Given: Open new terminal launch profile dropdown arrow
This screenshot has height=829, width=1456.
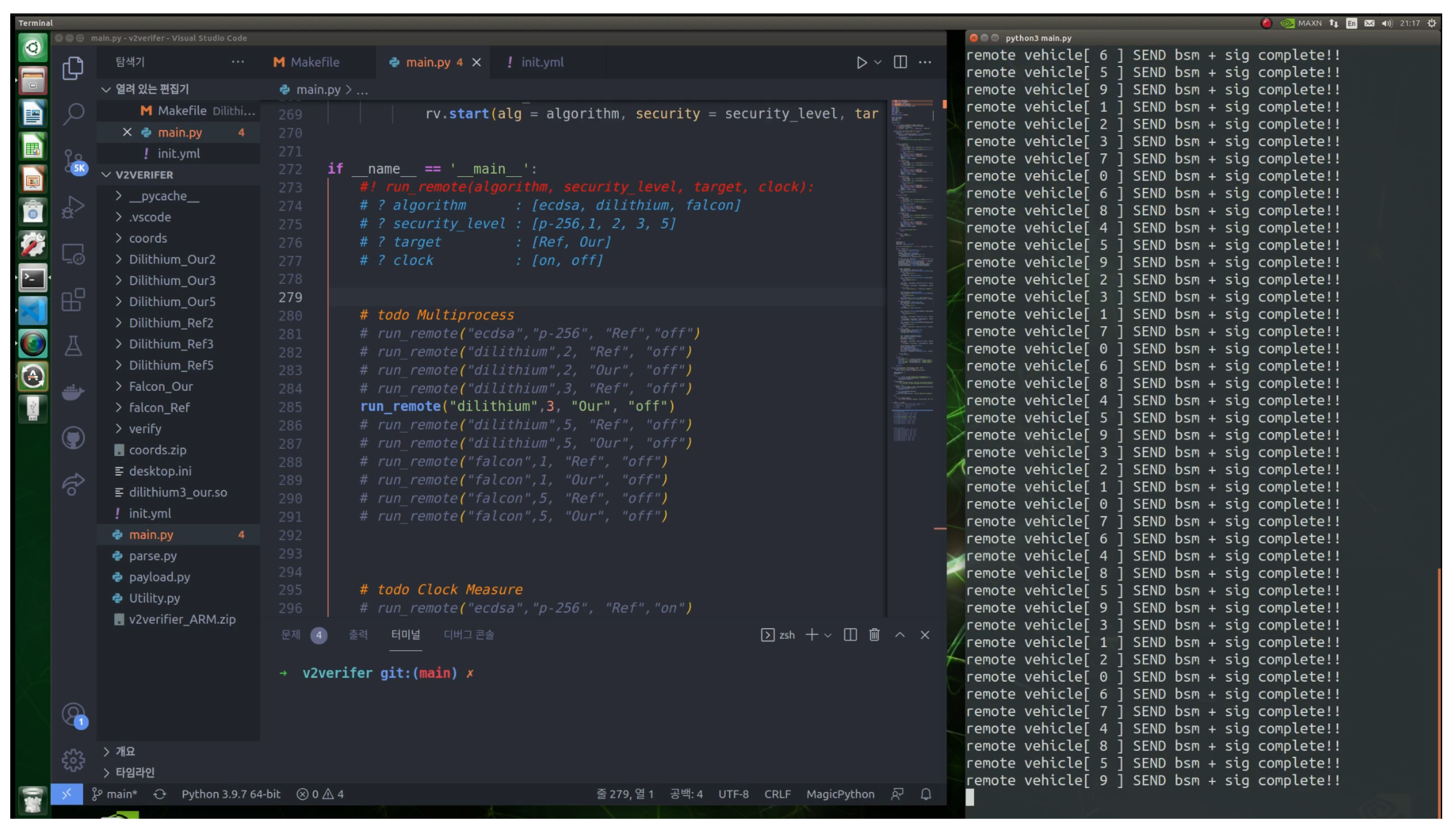Looking at the screenshot, I should [x=828, y=635].
